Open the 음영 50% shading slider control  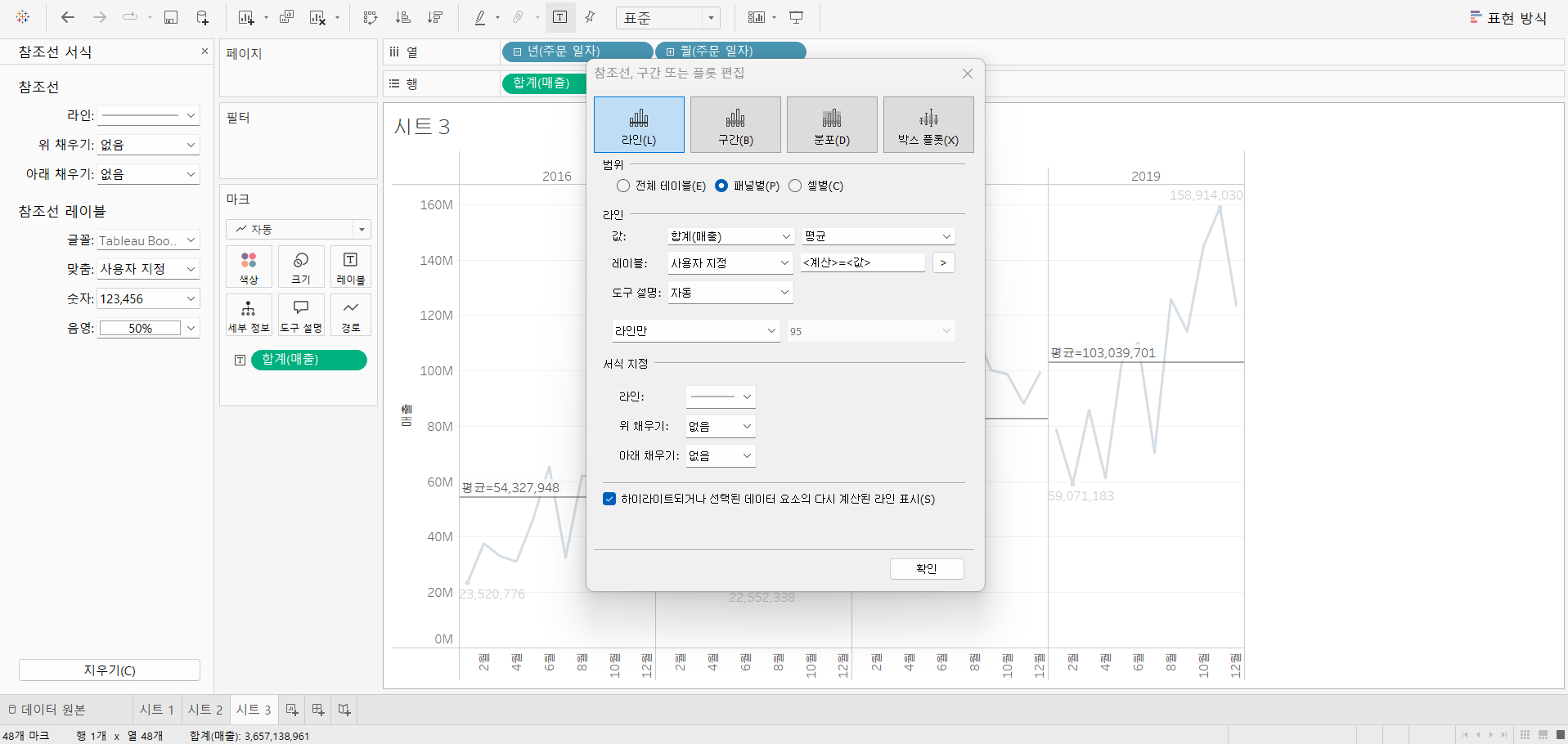coord(148,328)
